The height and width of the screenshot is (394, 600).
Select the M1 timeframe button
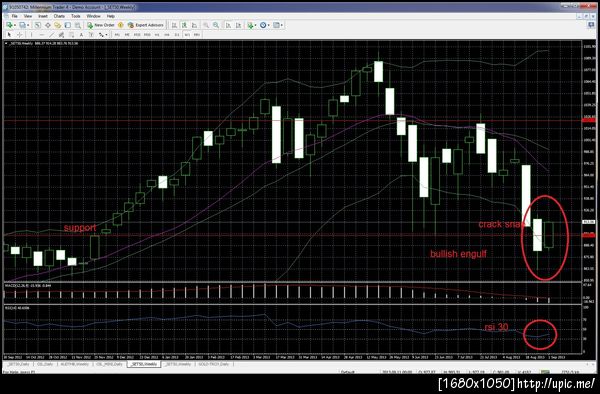pyautogui.click(x=117, y=34)
